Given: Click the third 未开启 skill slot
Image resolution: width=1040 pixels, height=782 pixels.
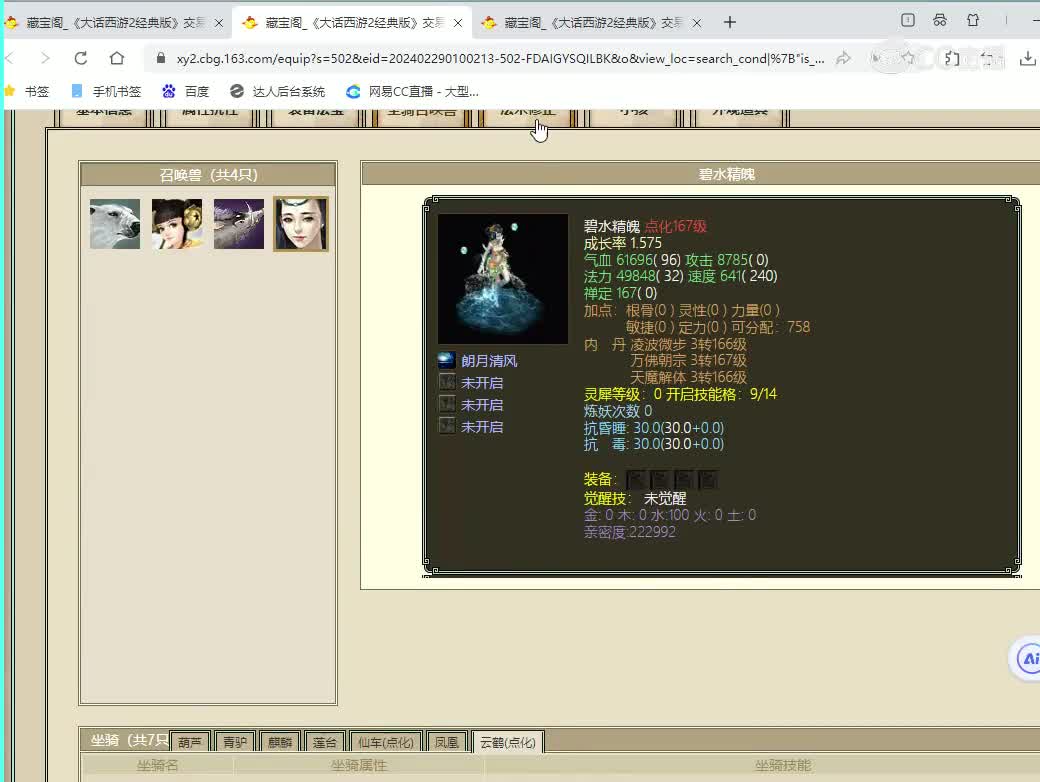Looking at the screenshot, I should (x=446, y=426).
